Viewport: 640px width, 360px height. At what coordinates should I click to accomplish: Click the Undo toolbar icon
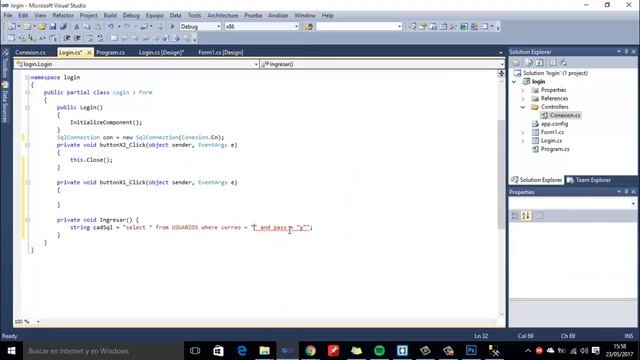(x=111, y=27)
